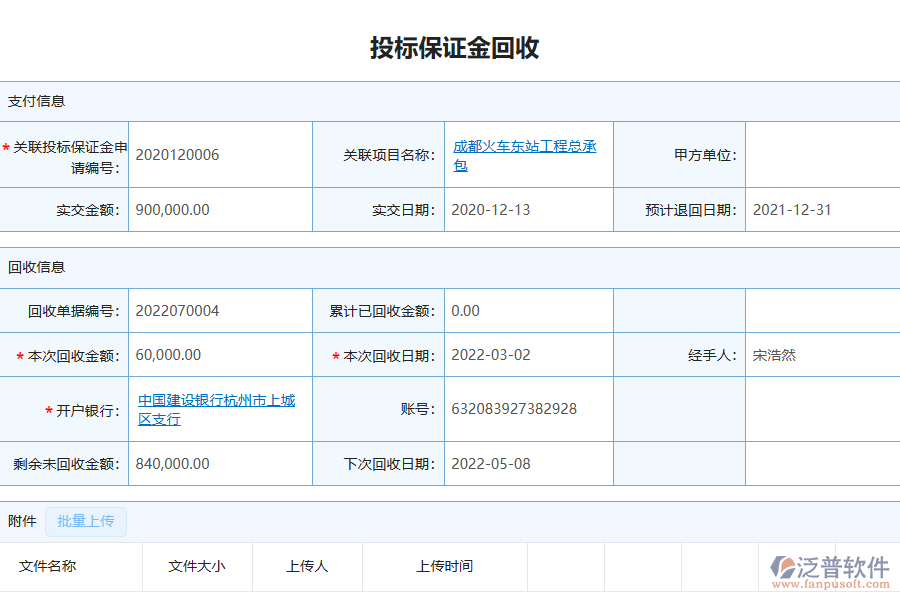Select the 经手人 name 宋浩然
The image size is (900, 600).
coord(771,354)
